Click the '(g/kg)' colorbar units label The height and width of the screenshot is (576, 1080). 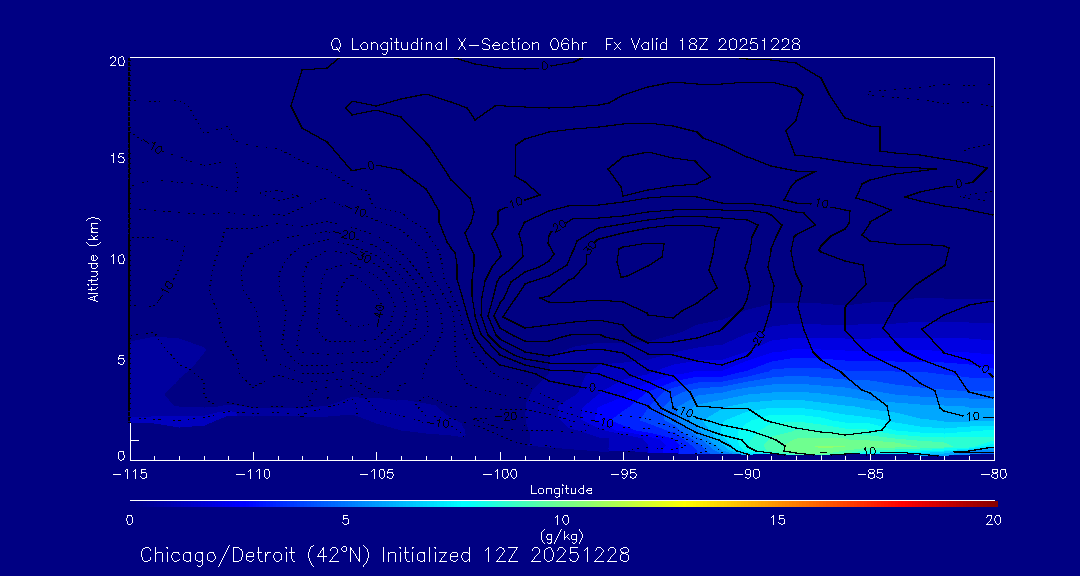(x=561, y=535)
